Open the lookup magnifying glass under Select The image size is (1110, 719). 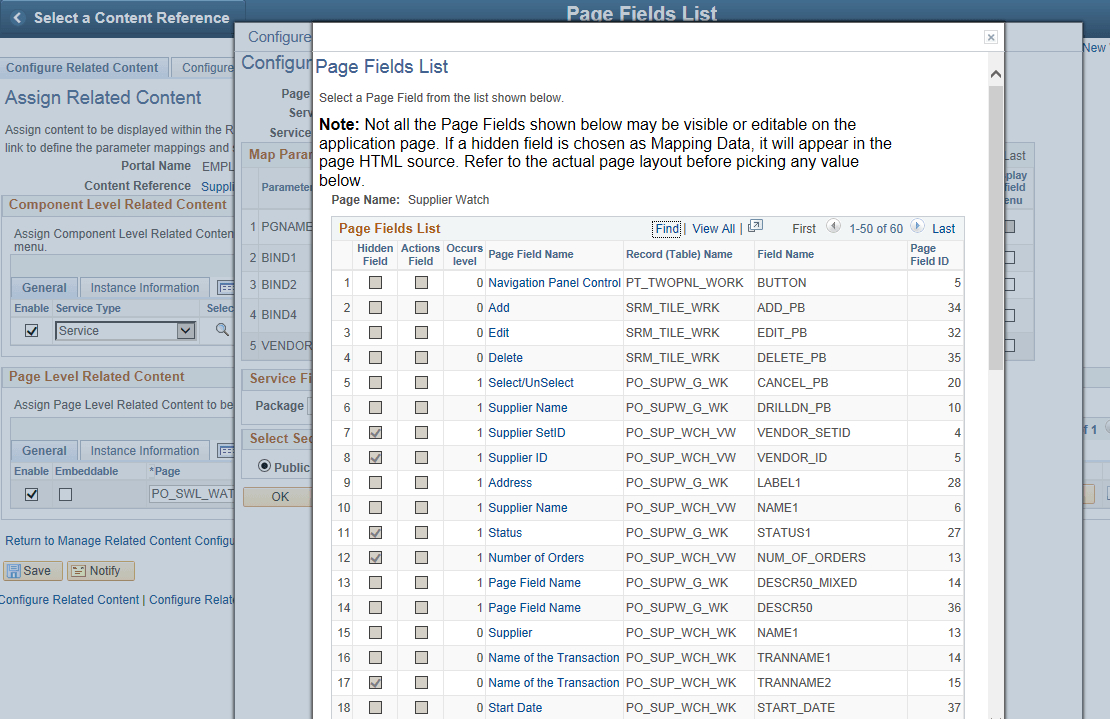coord(222,328)
